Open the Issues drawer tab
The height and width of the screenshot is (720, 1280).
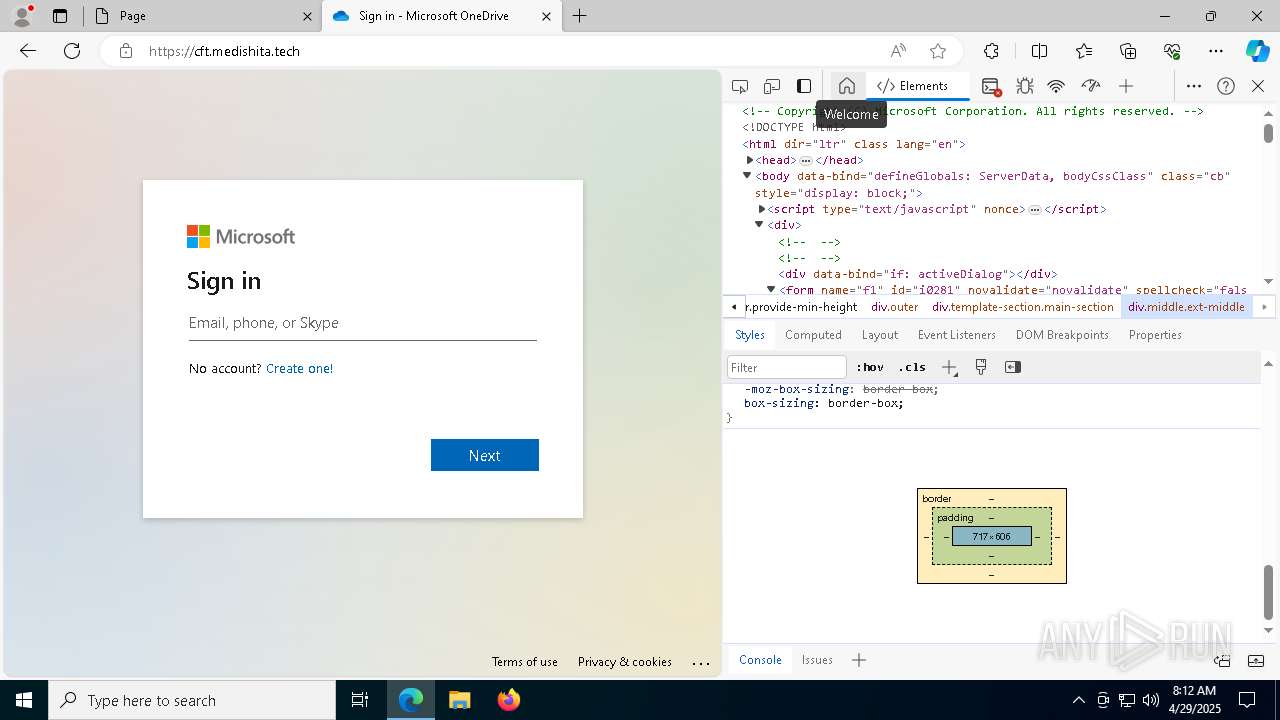pos(817,660)
